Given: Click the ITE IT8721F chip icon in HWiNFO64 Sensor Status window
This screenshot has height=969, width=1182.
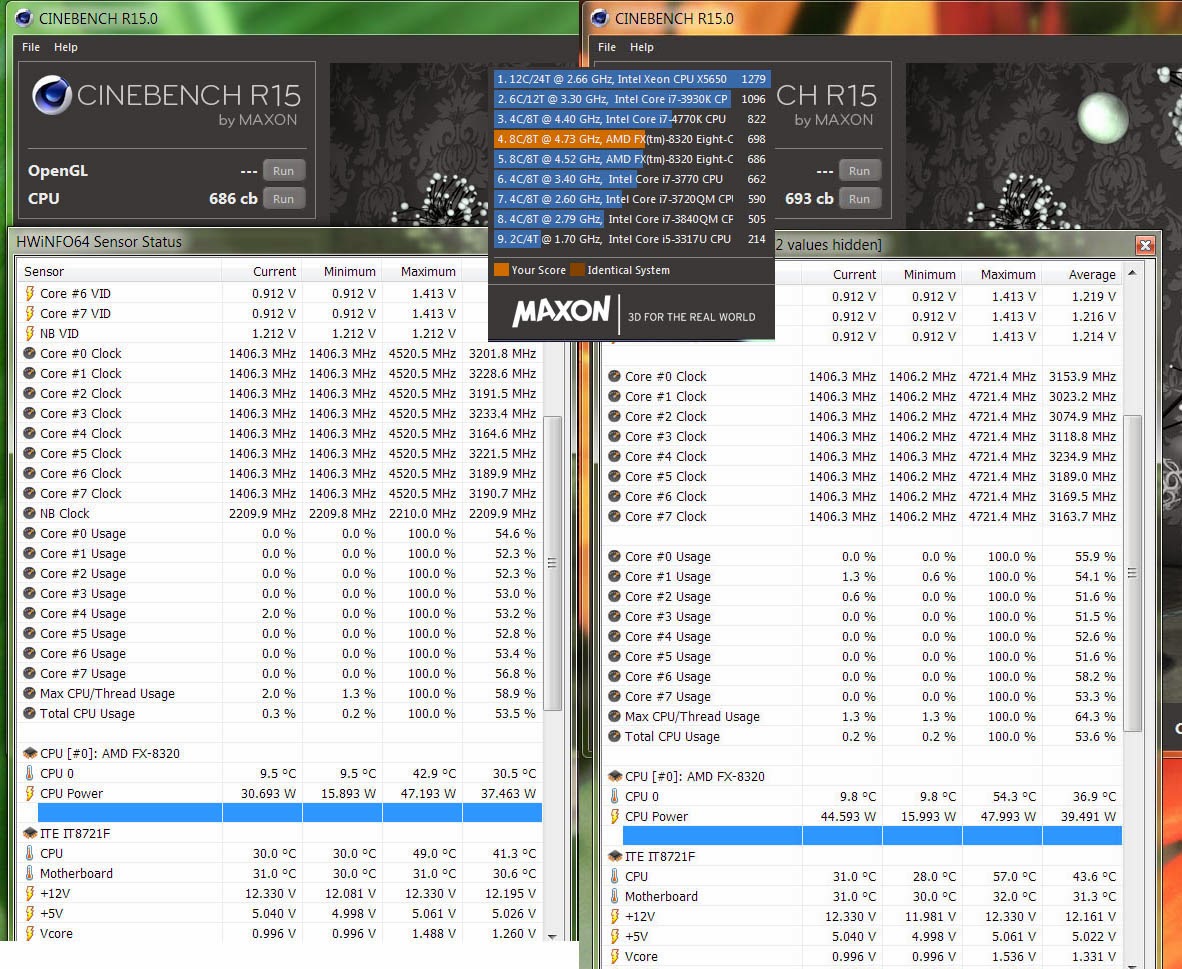Looking at the screenshot, I should (x=30, y=833).
